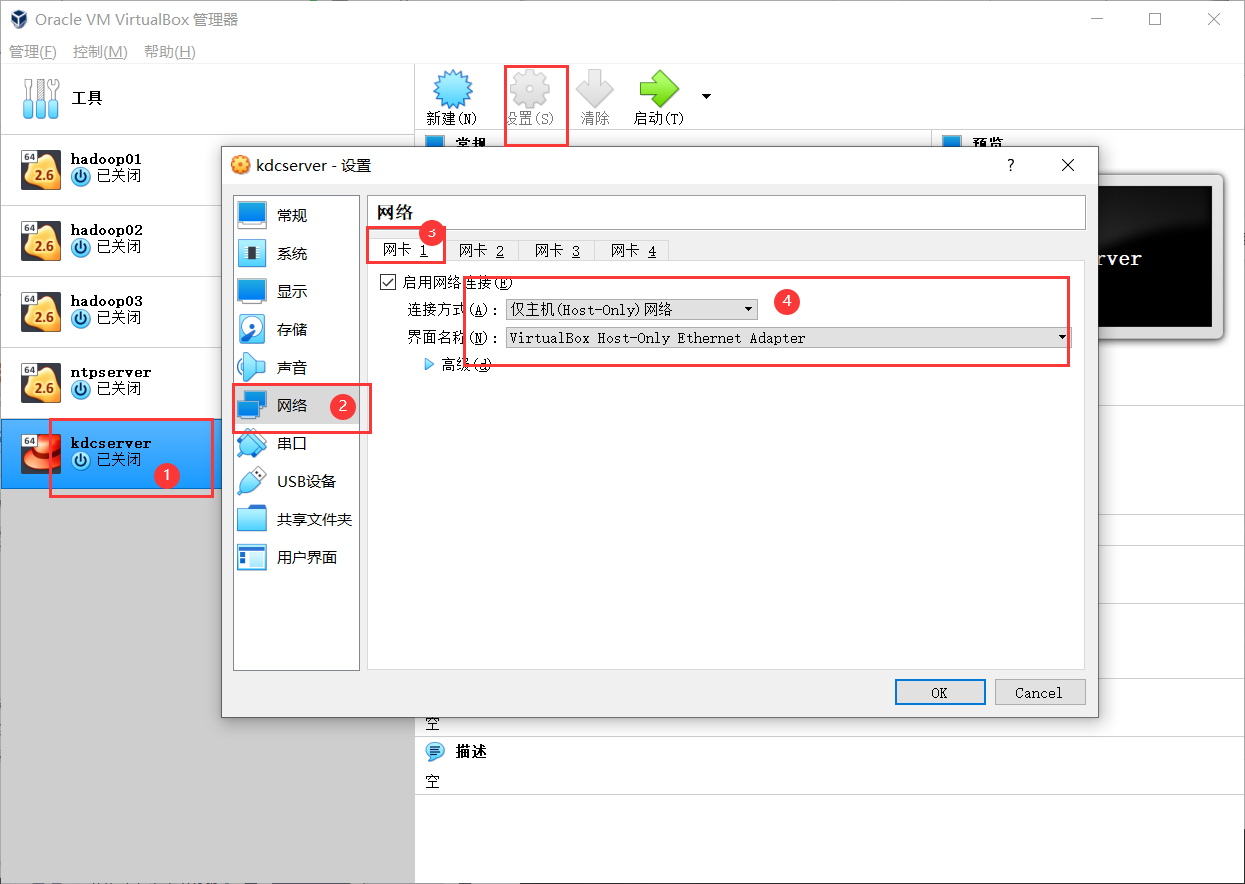1245x884 pixels.
Task: Open User Interface (用户界面) category
Action: pos(296,557)
